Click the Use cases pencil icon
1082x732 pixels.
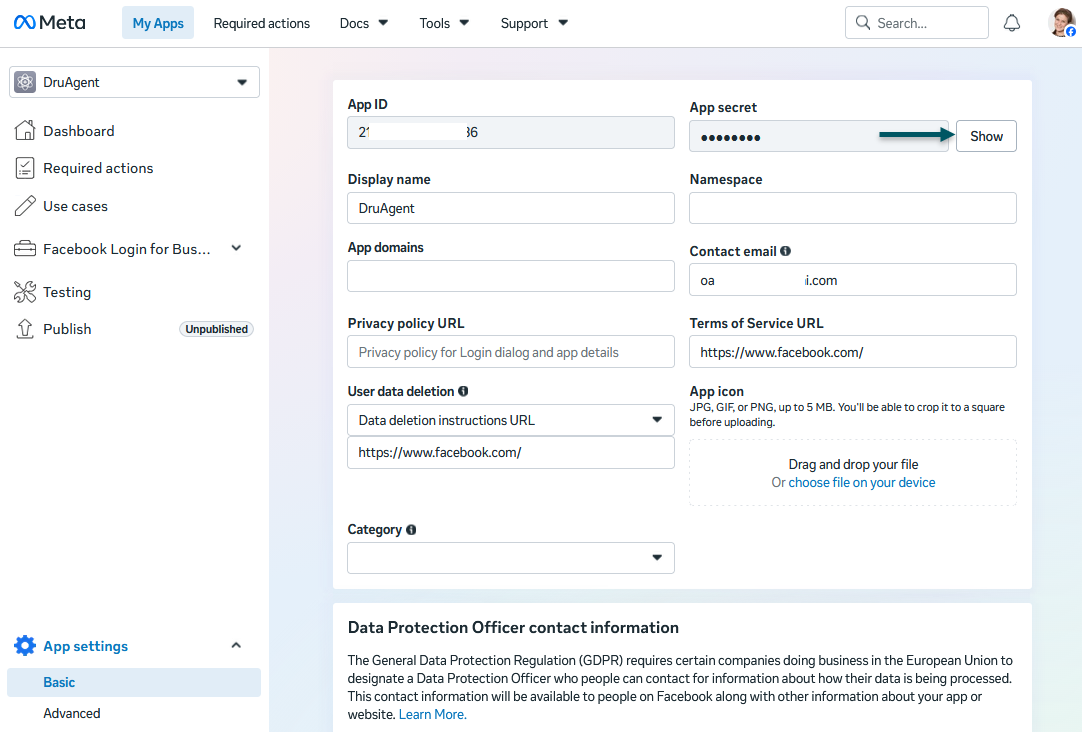[x=25, y=206]
